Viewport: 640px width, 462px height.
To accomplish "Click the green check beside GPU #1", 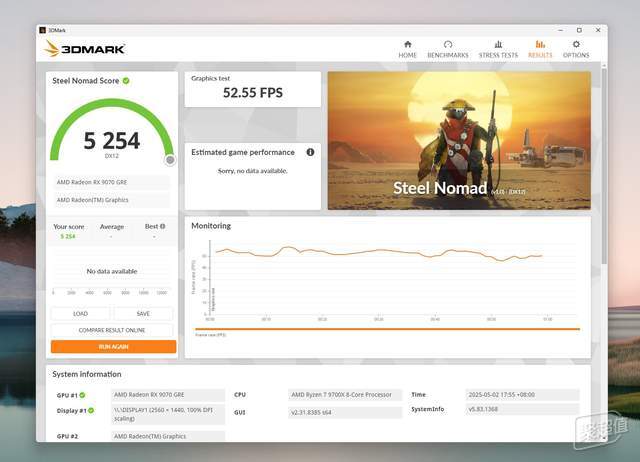I will tap(82, 395).
